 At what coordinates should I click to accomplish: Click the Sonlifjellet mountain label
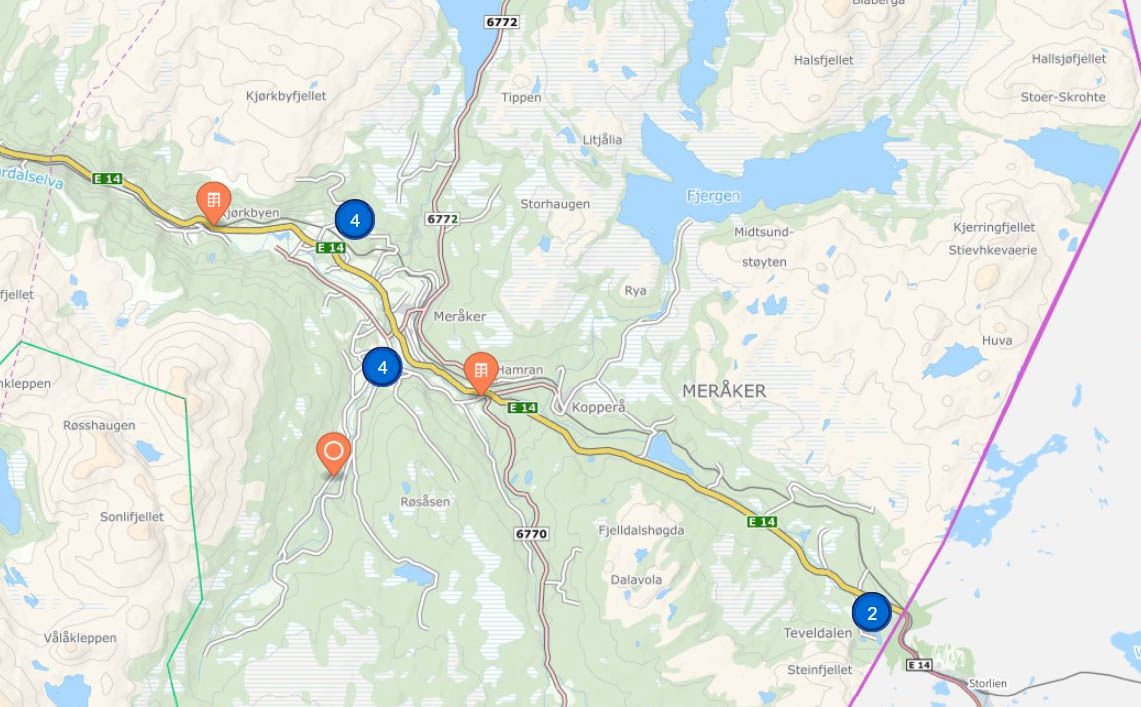pos(132,516)
